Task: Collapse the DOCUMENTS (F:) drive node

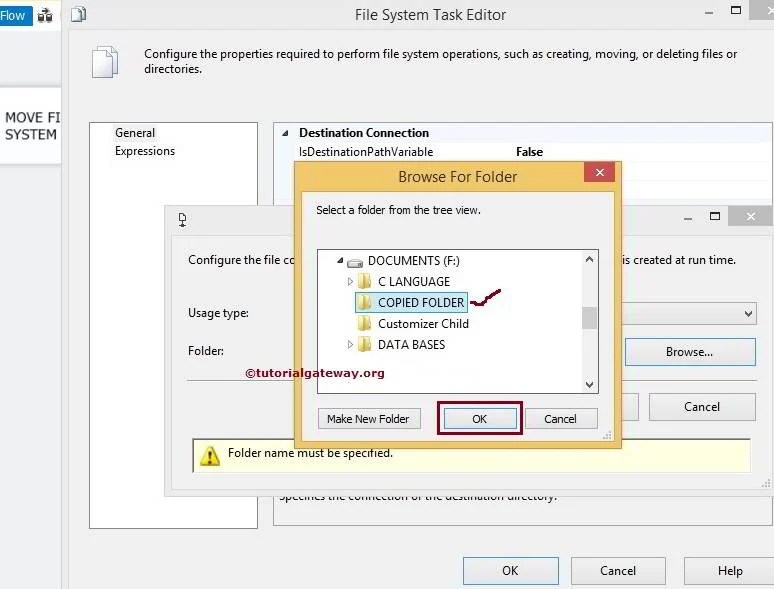Action: click(x=340, y=260)
